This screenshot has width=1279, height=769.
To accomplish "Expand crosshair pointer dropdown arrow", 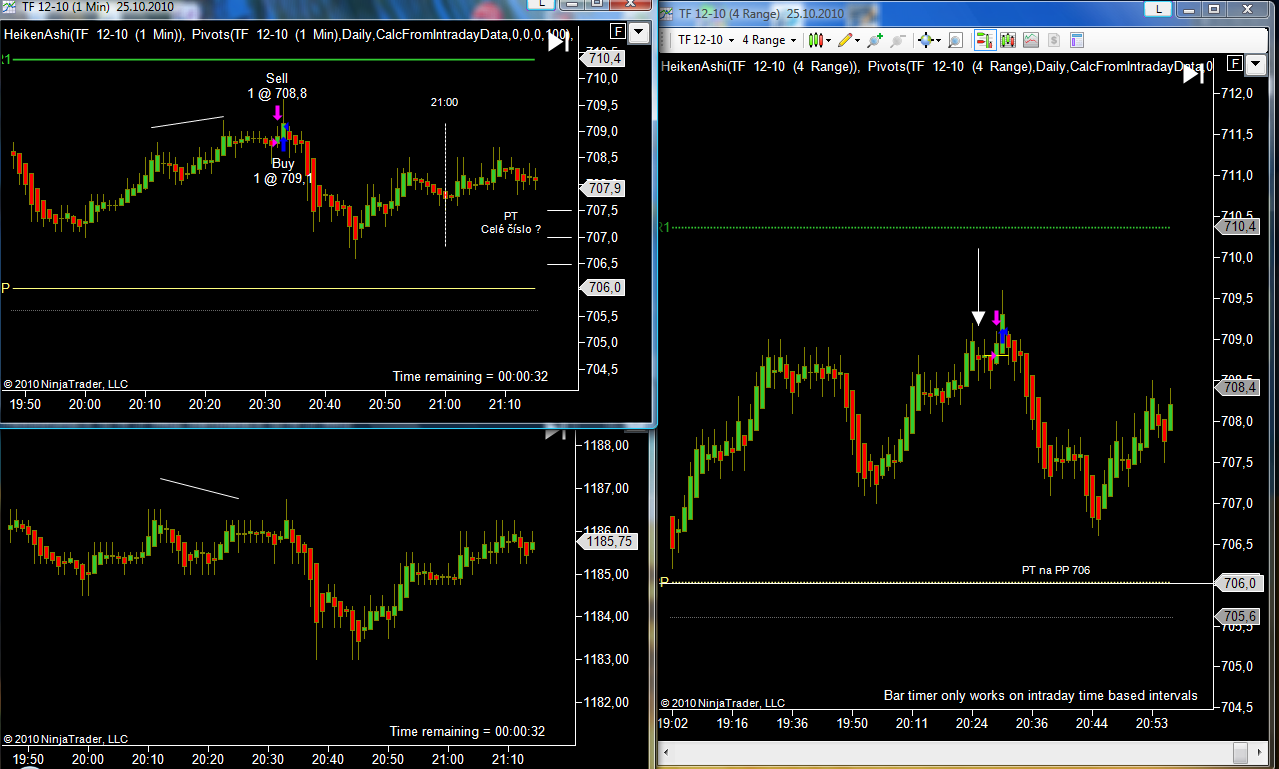I will click(938, 41).
